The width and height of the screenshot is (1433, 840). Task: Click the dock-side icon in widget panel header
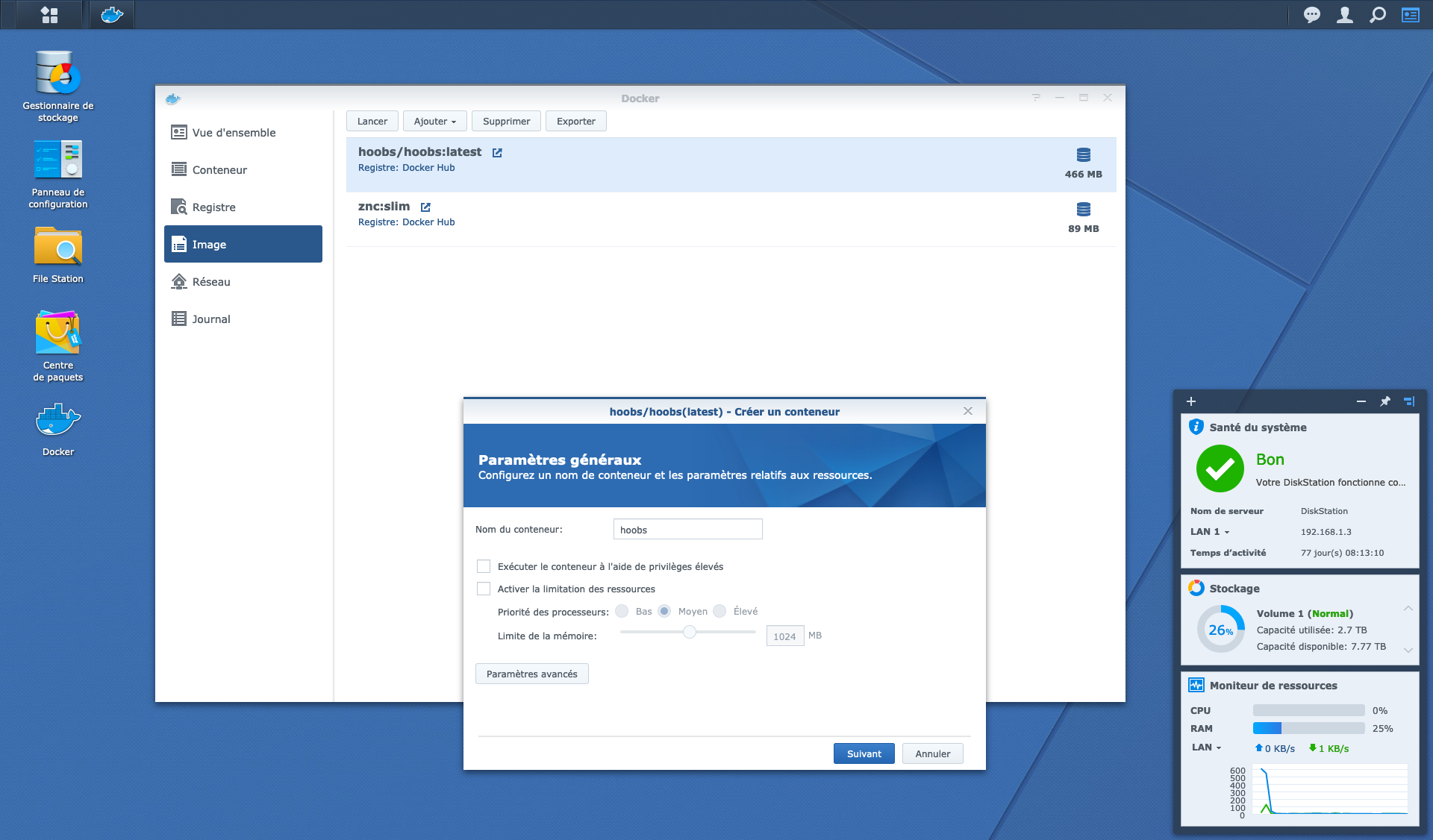click(x=1409, y=401)
